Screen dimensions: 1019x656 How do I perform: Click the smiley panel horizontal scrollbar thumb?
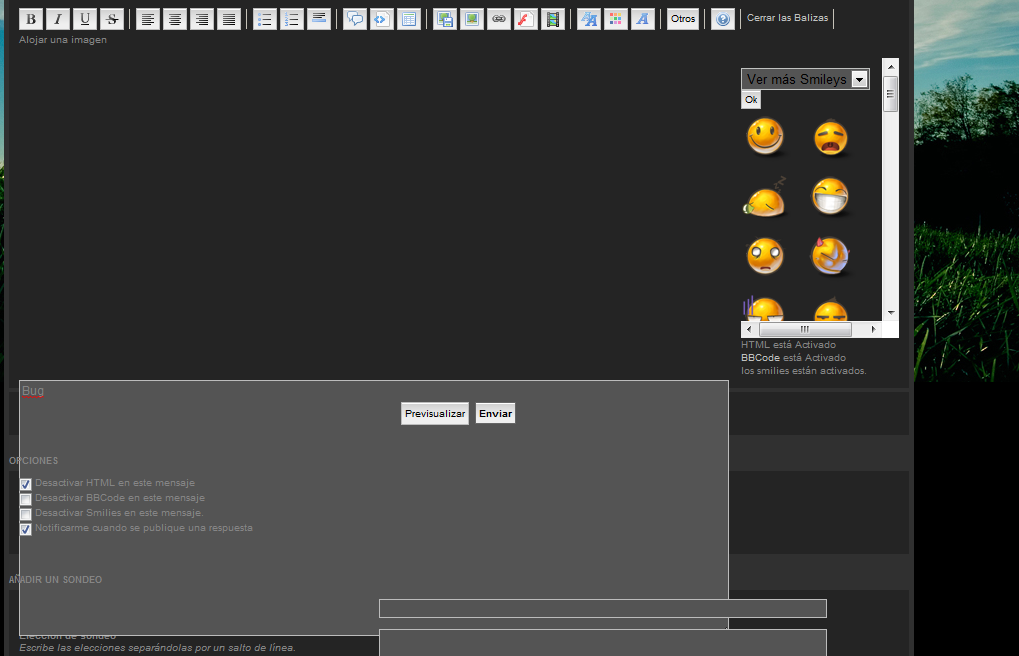[805, 329]
